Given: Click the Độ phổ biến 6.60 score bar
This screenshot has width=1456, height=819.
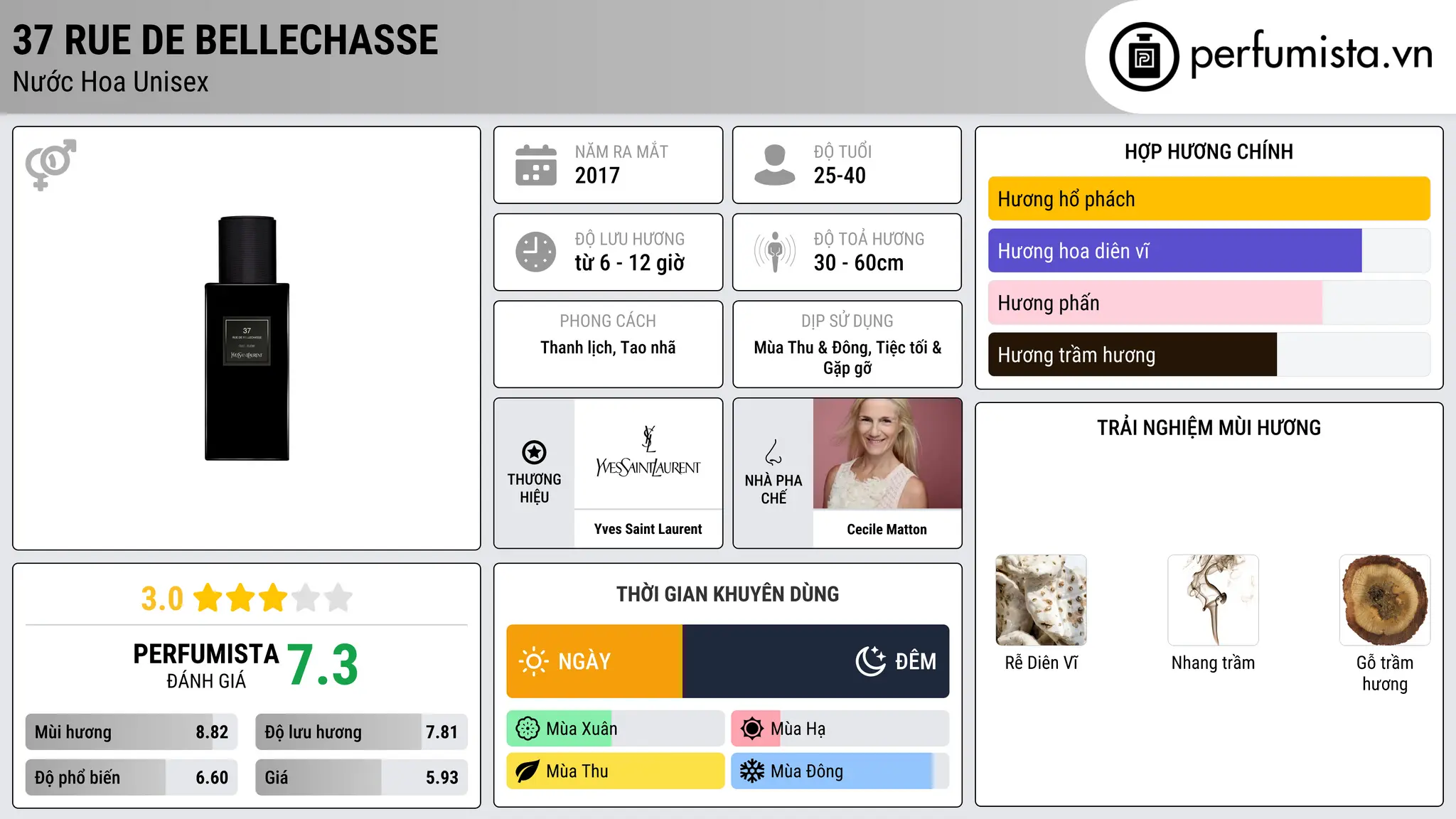Looking at the screenshot, I should [x=132, y=778].
